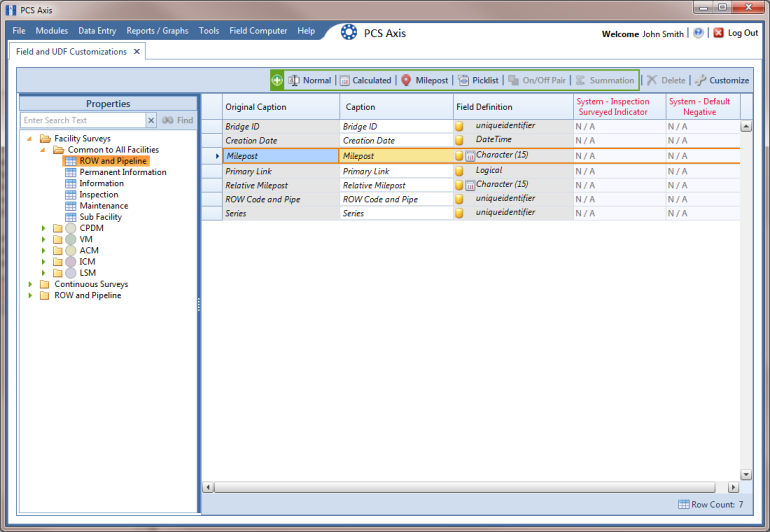770x532 pixels.
Task: Click the horizontal scrollbar left arrow
Action: 208,487
